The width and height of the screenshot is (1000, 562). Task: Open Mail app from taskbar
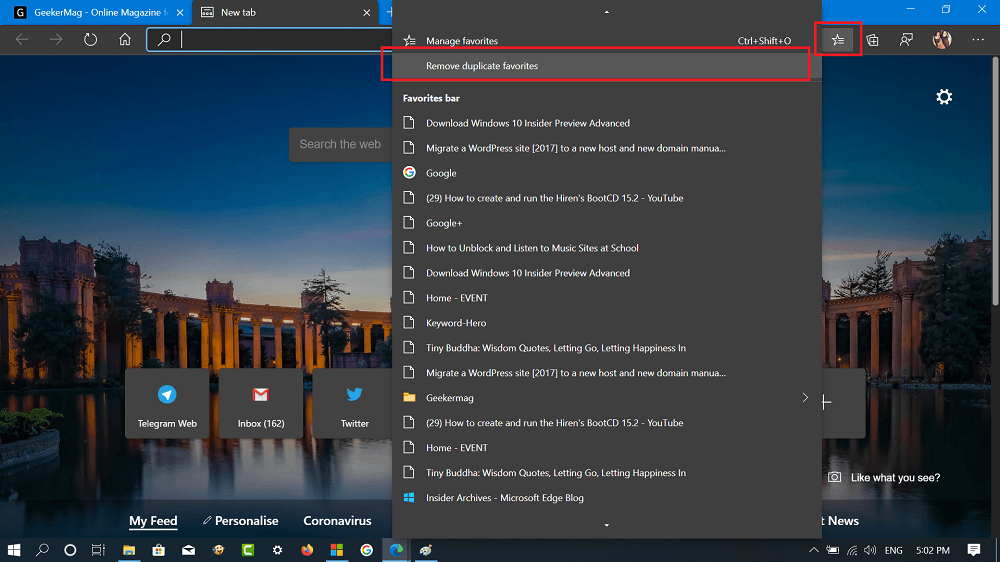click(x=188, y=550)
